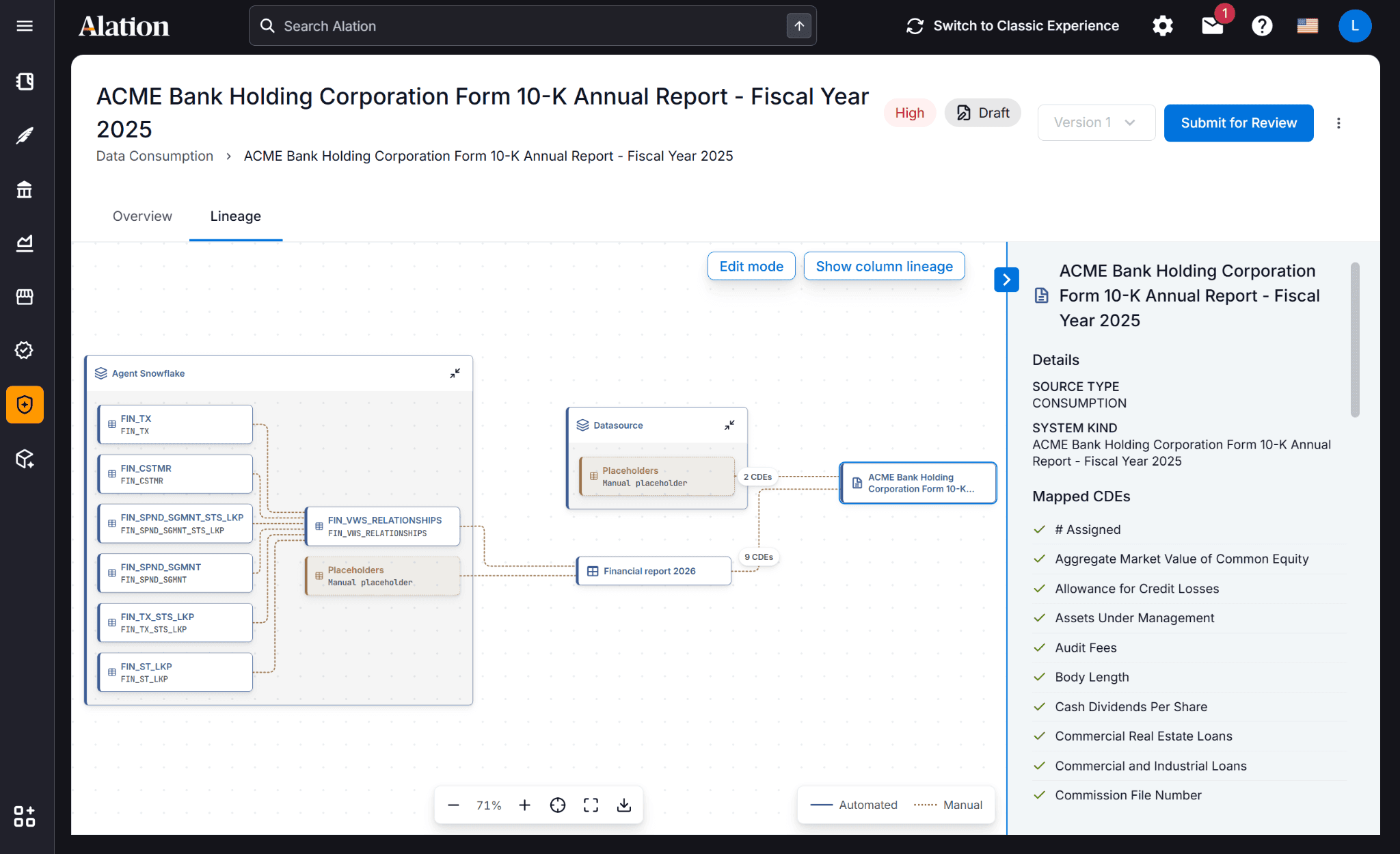Switch to the Overview tab
The height and width of the screenshot is (854, 1400).
point(142,216)
